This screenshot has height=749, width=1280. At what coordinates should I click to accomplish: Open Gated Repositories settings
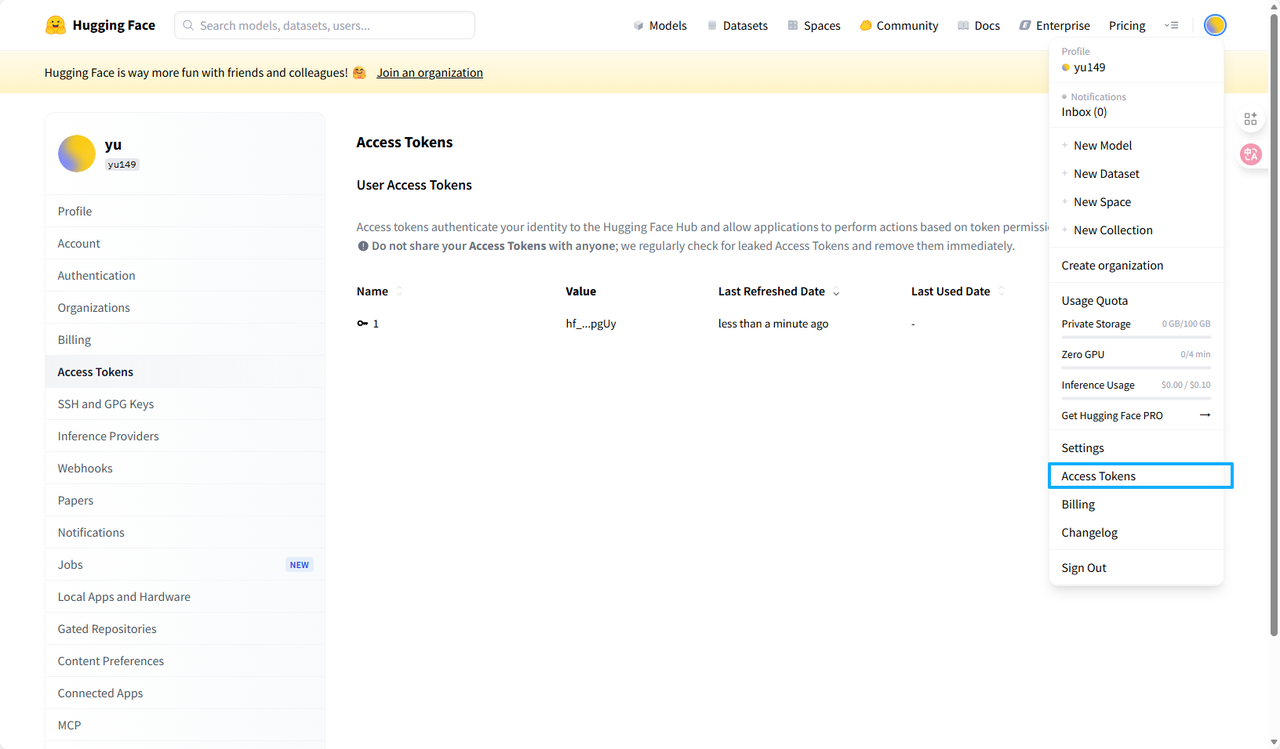click(185, 628)
